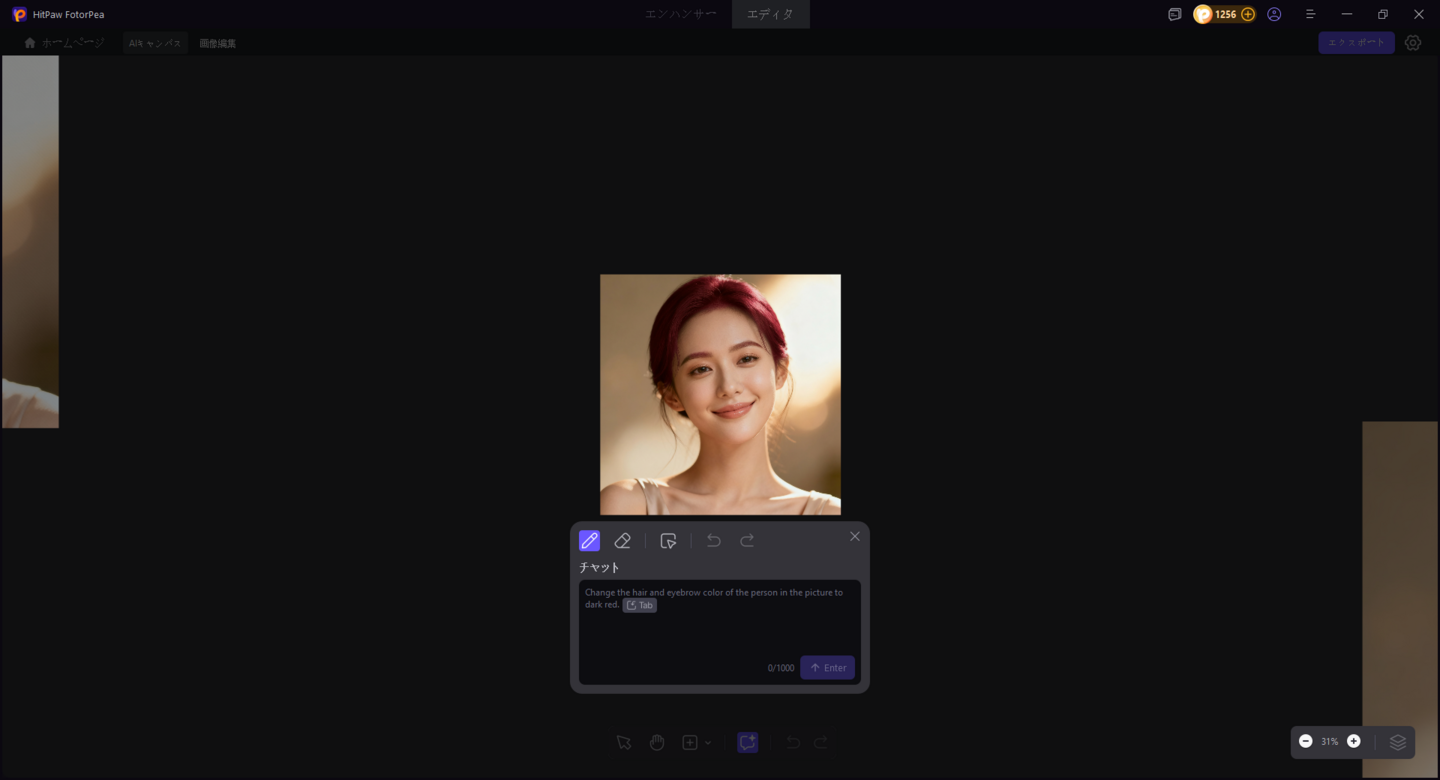Select the pencil brush tool in chat panel
The image size is (1440, 780).
(589, 541)
